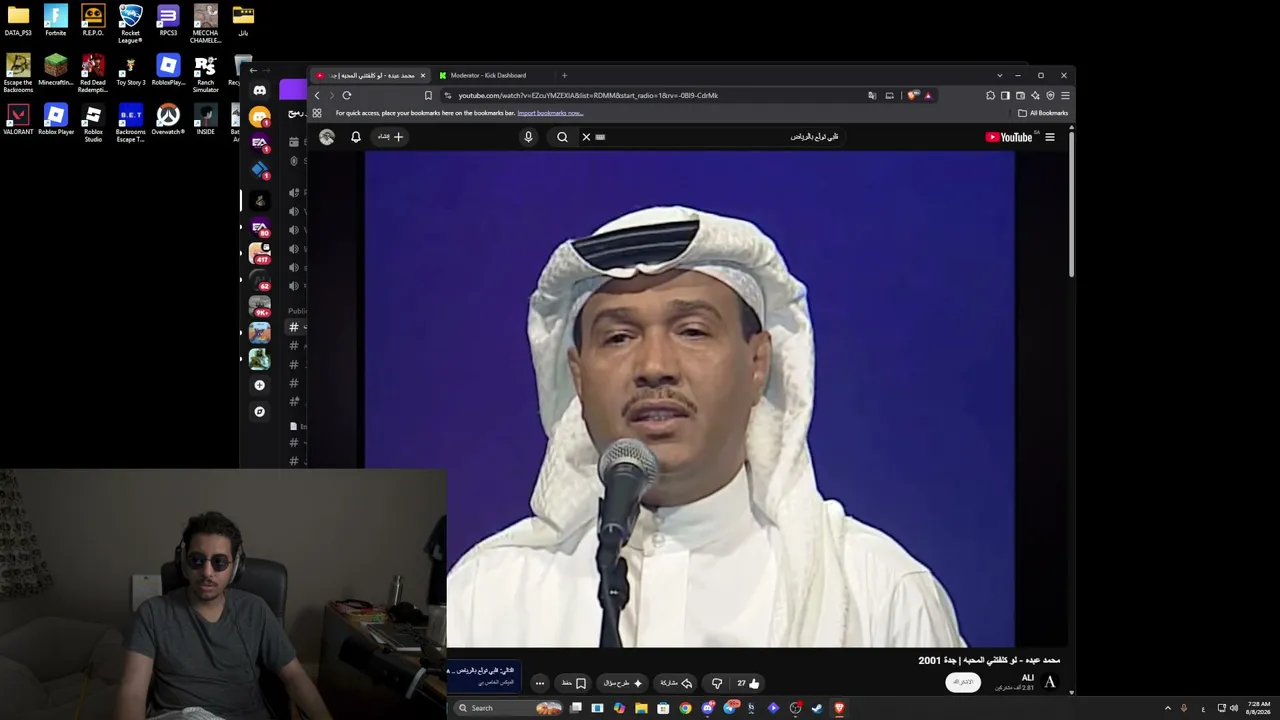1280x720 pixels.
Task: Clear the YouTube search box
Action: click(x=586, y=137)
